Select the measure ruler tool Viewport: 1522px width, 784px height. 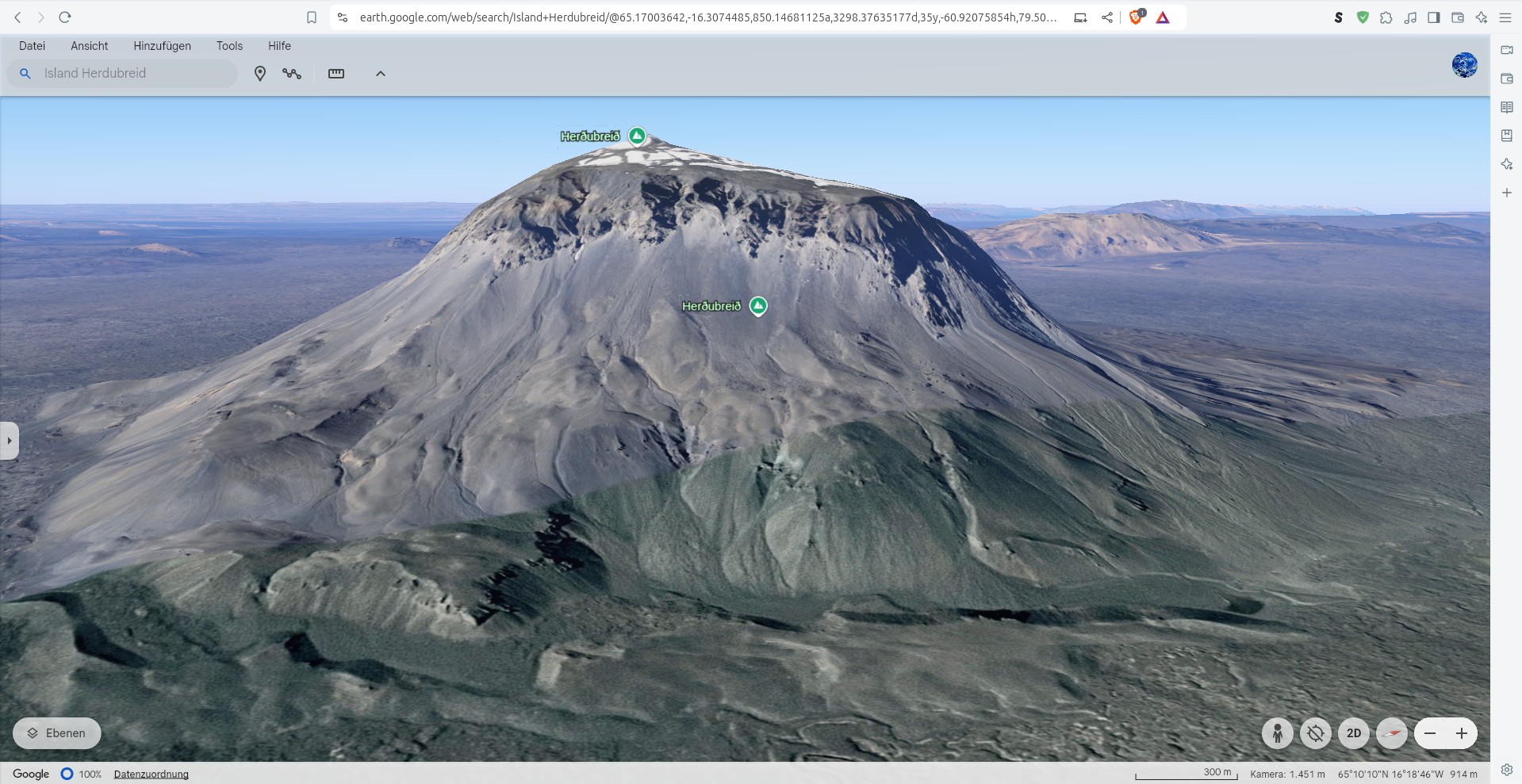(336, 74)
